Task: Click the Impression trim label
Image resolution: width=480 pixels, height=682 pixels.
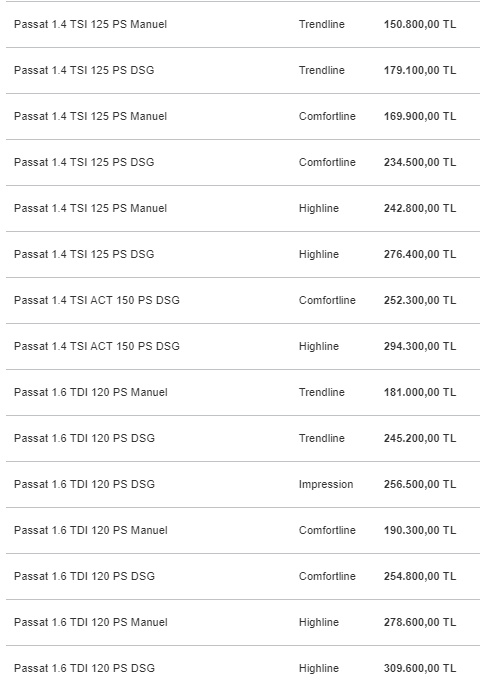Action: coord(326,485)
